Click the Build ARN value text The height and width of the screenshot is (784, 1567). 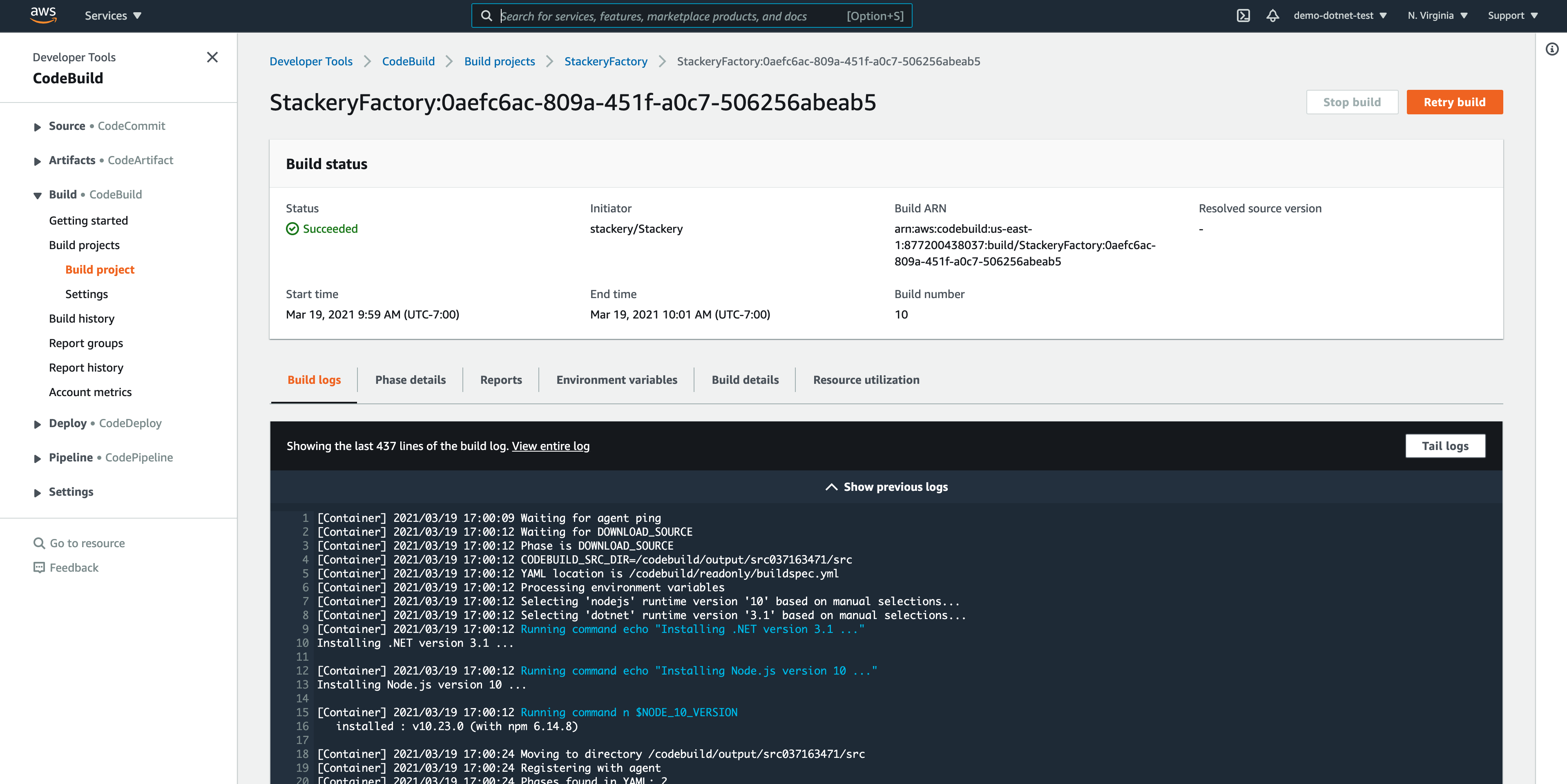pyautogui.click(x=1025, y=245)
